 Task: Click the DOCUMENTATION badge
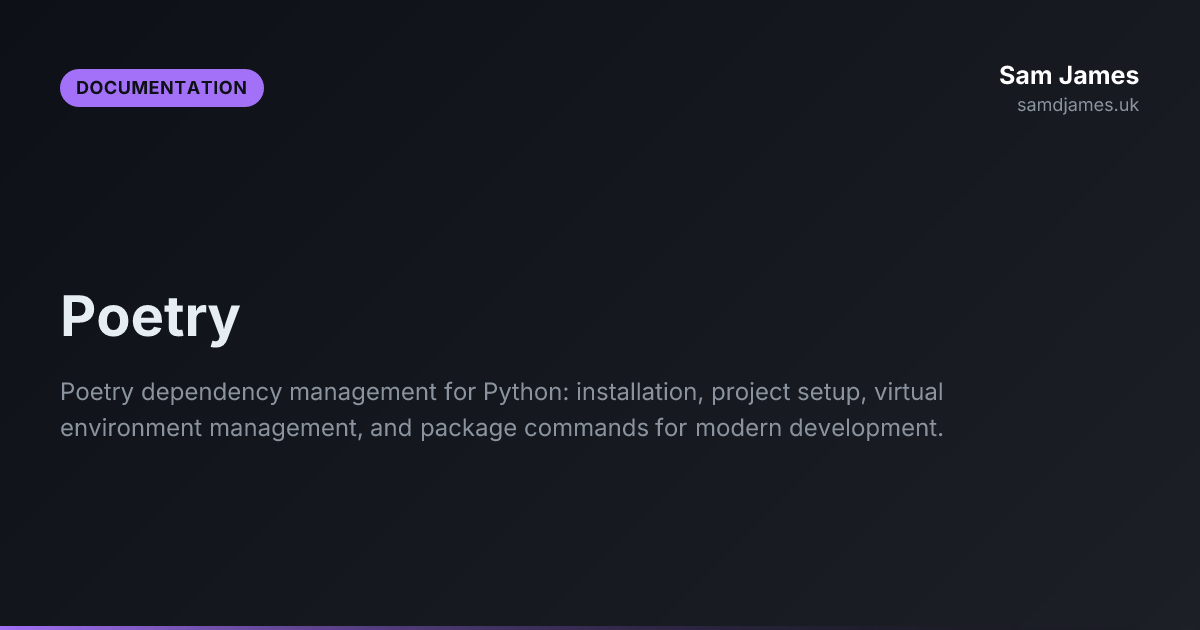click(162, 88)
